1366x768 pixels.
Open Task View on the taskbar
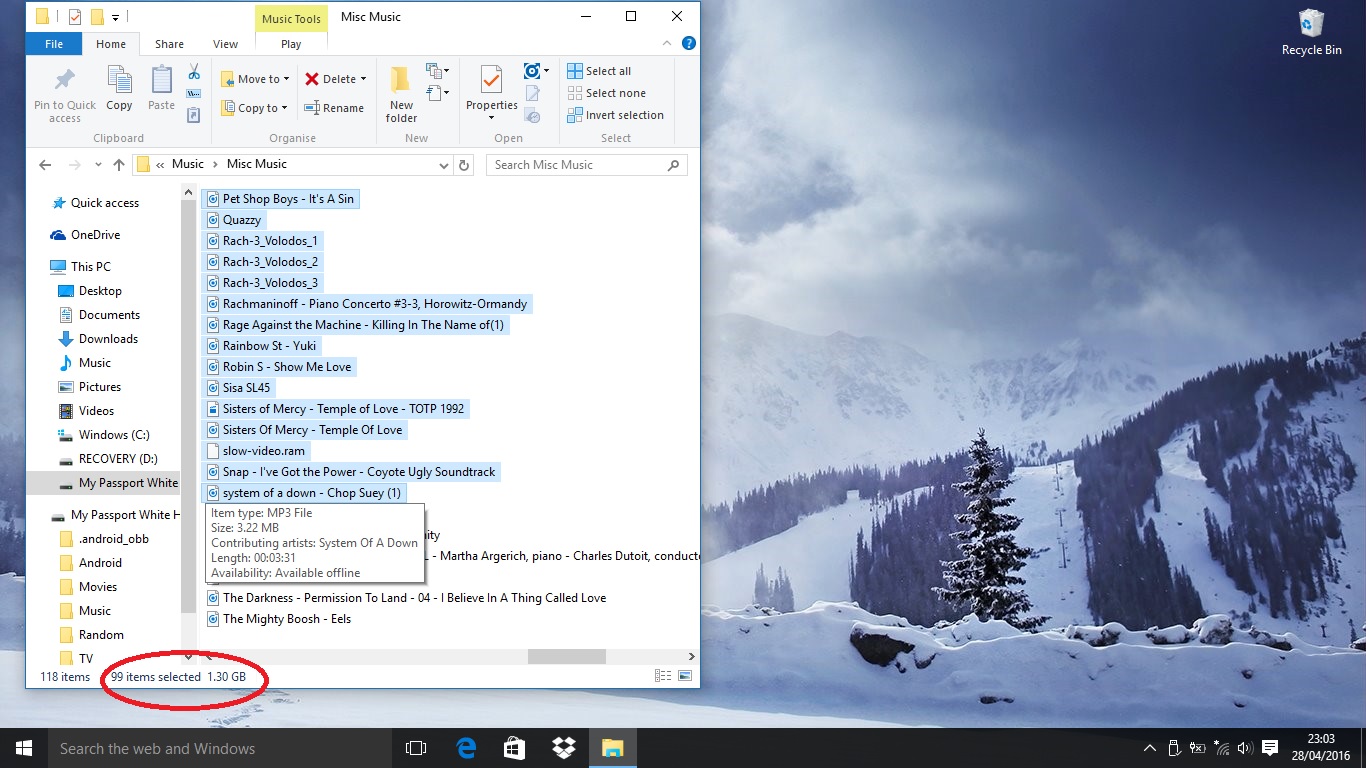tap(416, 748)
